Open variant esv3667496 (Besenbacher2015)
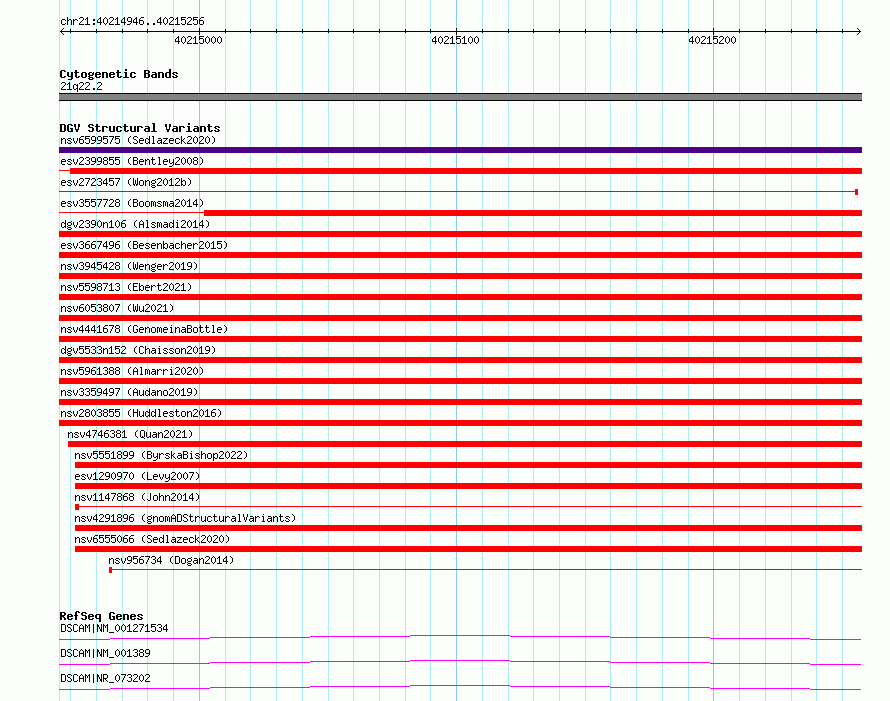This screenshot has width=890, height=701. 144,245
